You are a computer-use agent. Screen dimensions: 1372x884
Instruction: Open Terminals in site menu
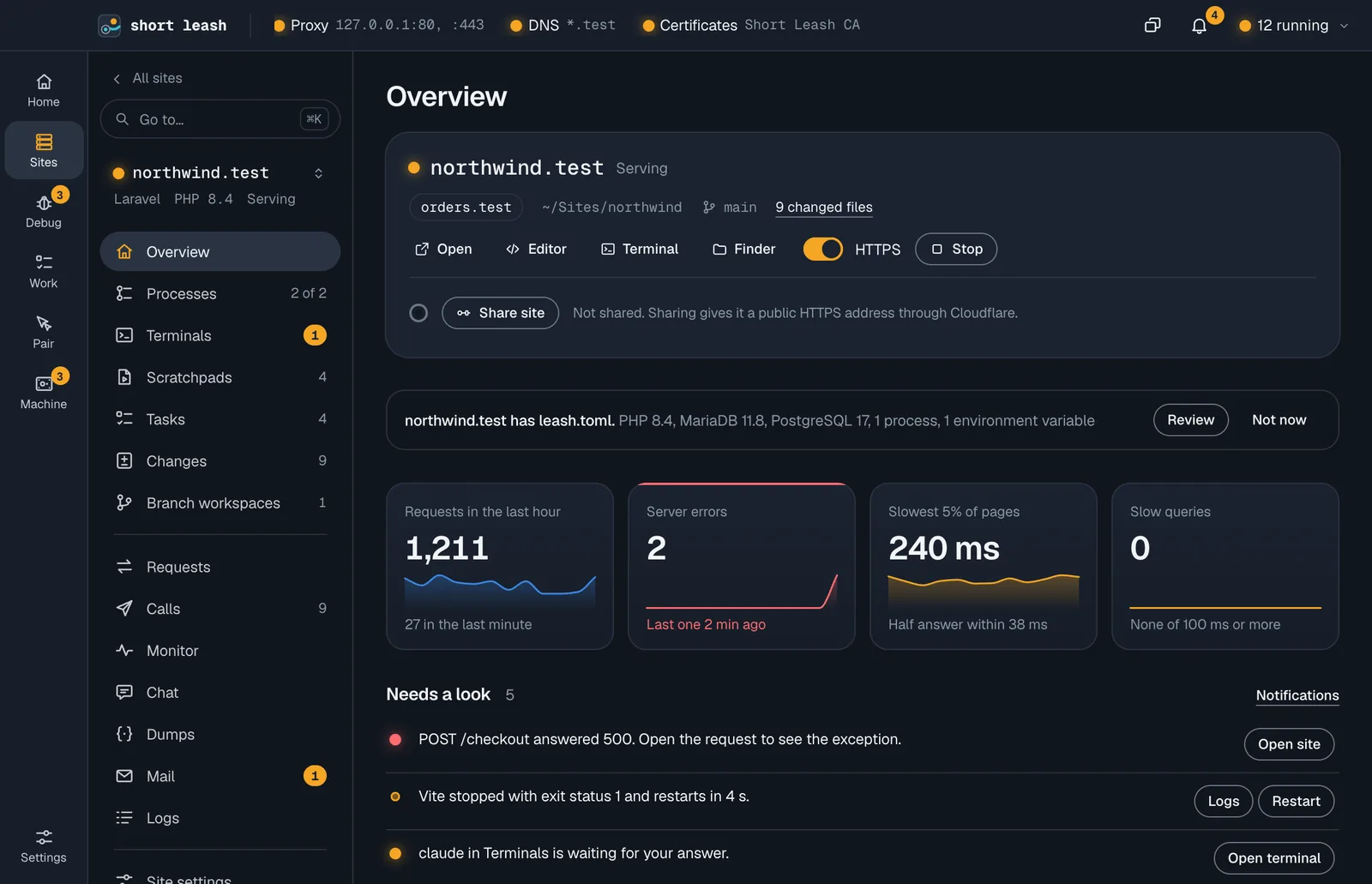coord(220,335)
